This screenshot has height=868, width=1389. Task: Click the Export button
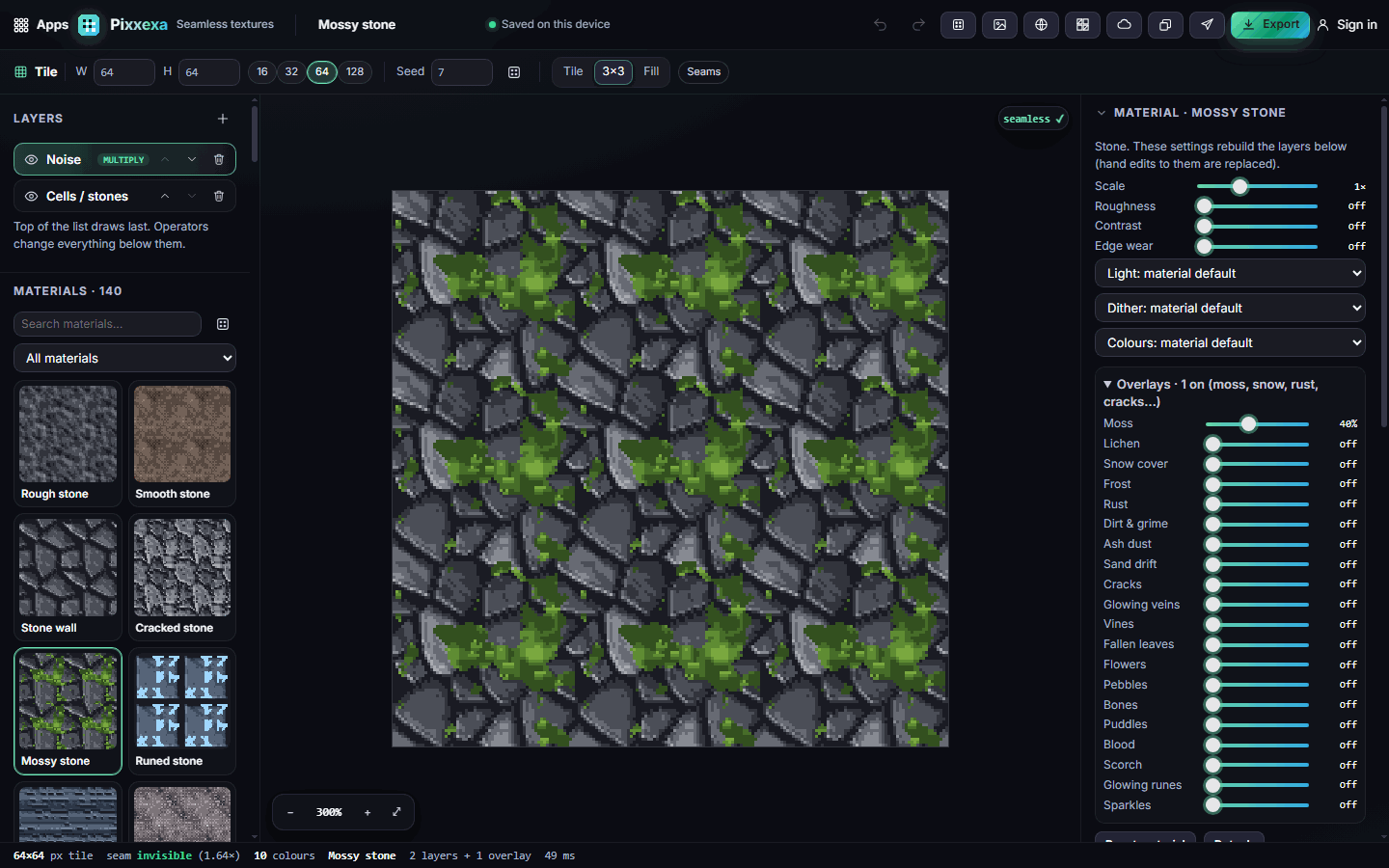1270,25
